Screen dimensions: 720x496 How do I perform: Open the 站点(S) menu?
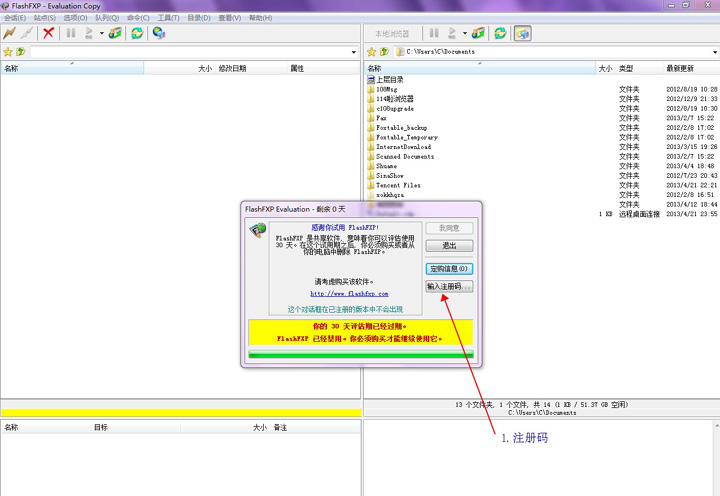[x=44, y=18]
